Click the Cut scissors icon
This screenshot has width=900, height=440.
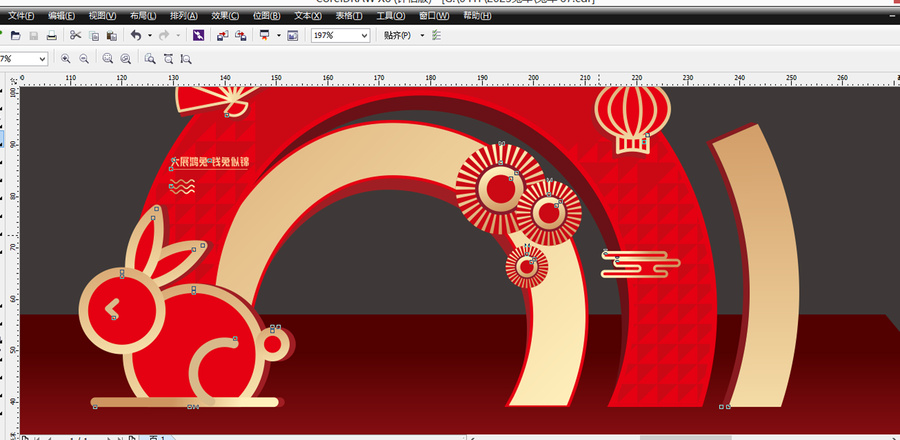(x=76, y=36)
